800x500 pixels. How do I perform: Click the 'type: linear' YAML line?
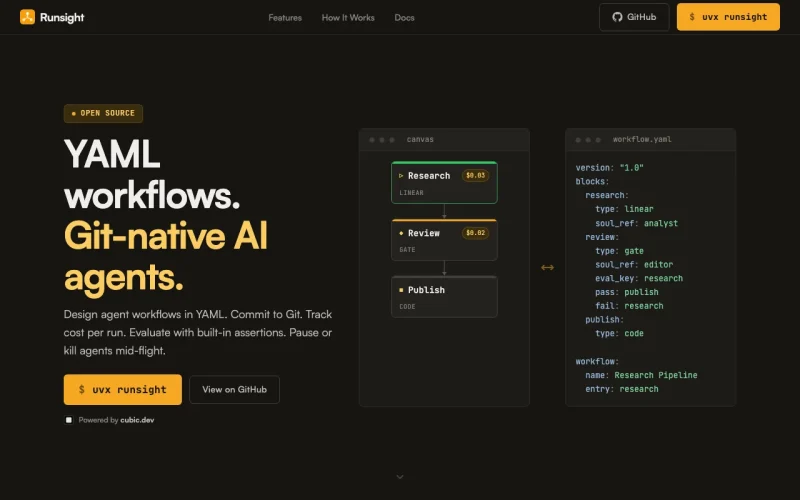624,209
